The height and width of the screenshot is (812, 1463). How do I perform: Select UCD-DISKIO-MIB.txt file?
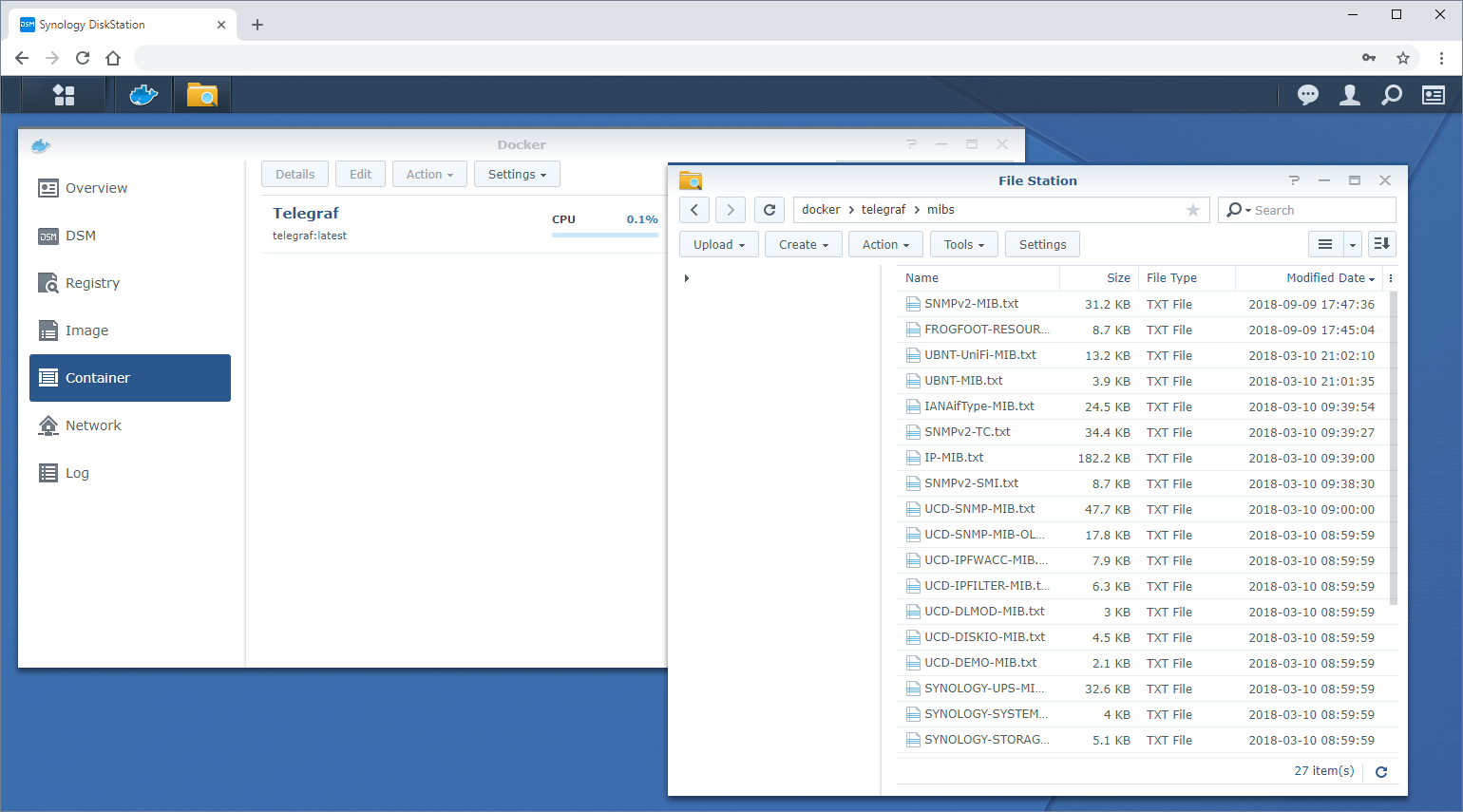point(1143,637)
